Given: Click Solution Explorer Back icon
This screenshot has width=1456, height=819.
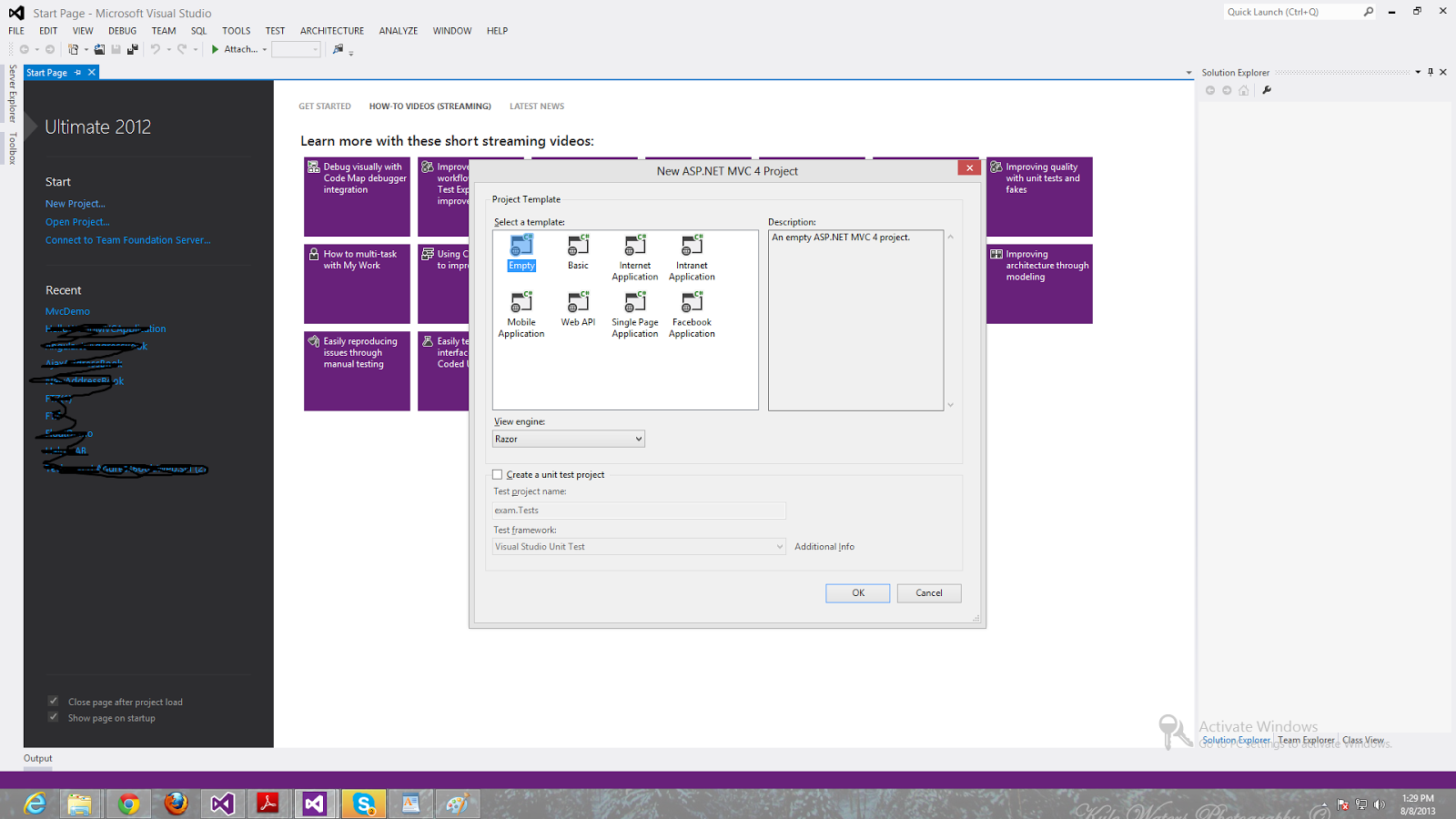Looking at the screenshot, I should [1210, 90].
